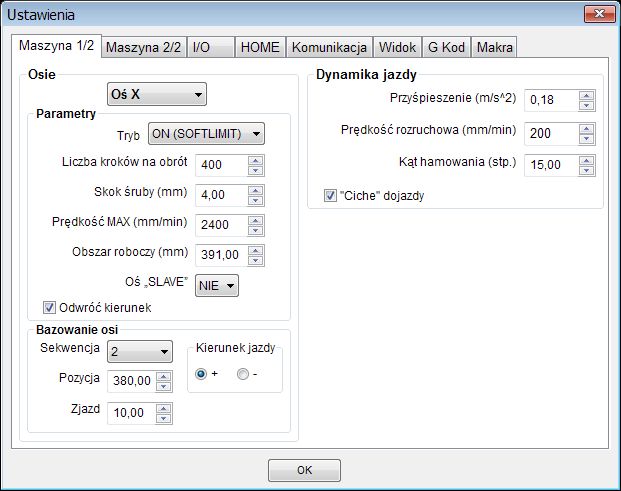Decrease Skok śruby value

[256, 201]
